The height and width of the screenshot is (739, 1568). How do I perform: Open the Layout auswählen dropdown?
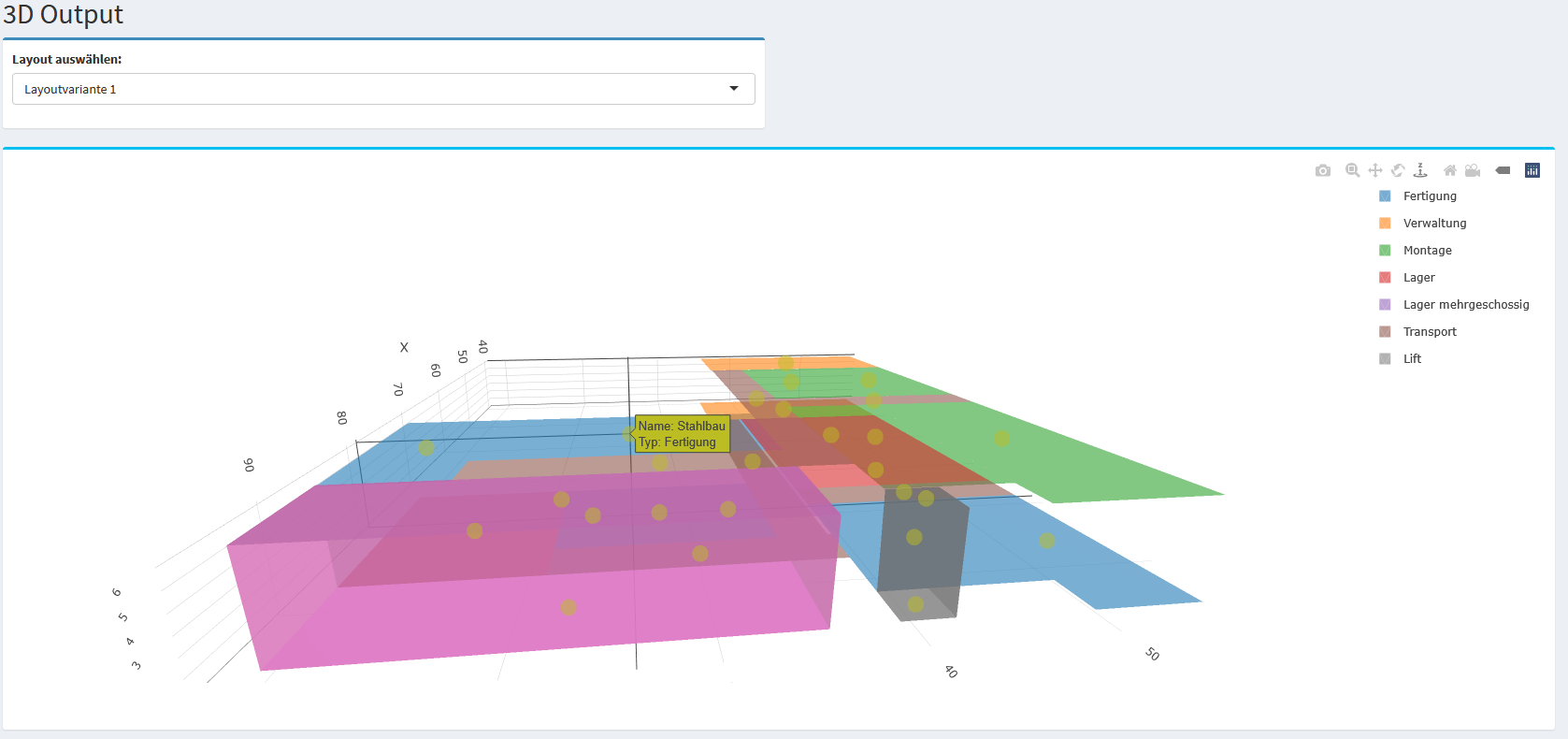coord(383,89)
